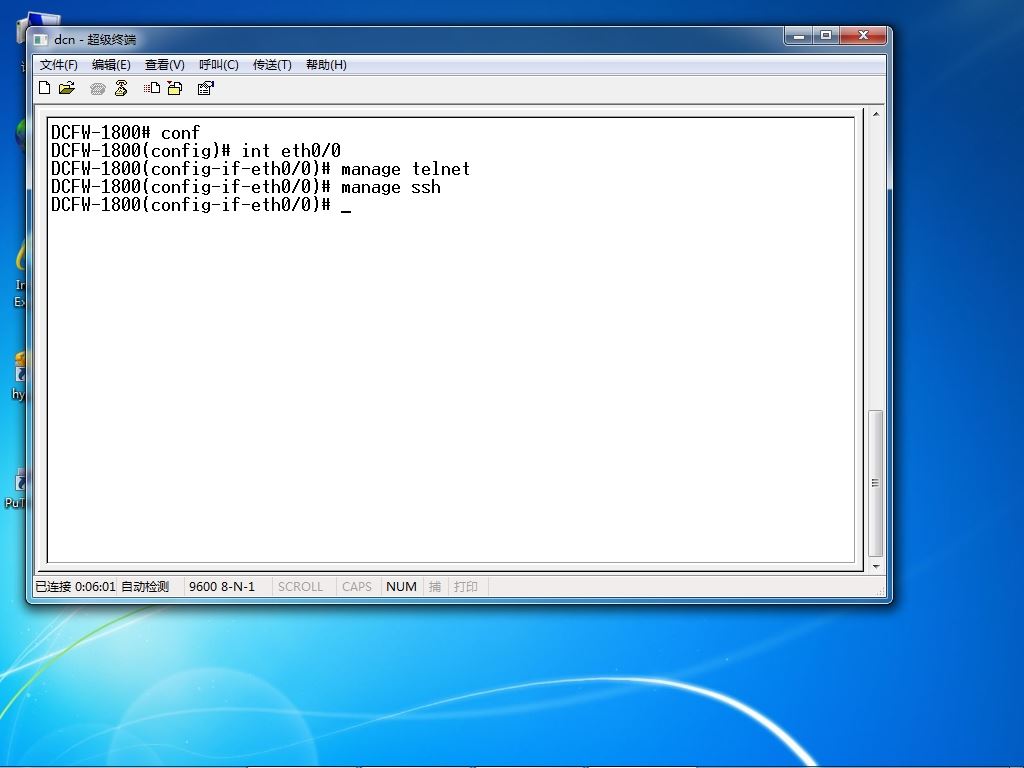Click the Properties toolbar icon
The image size is (1024, 768).
click(206, 88)
